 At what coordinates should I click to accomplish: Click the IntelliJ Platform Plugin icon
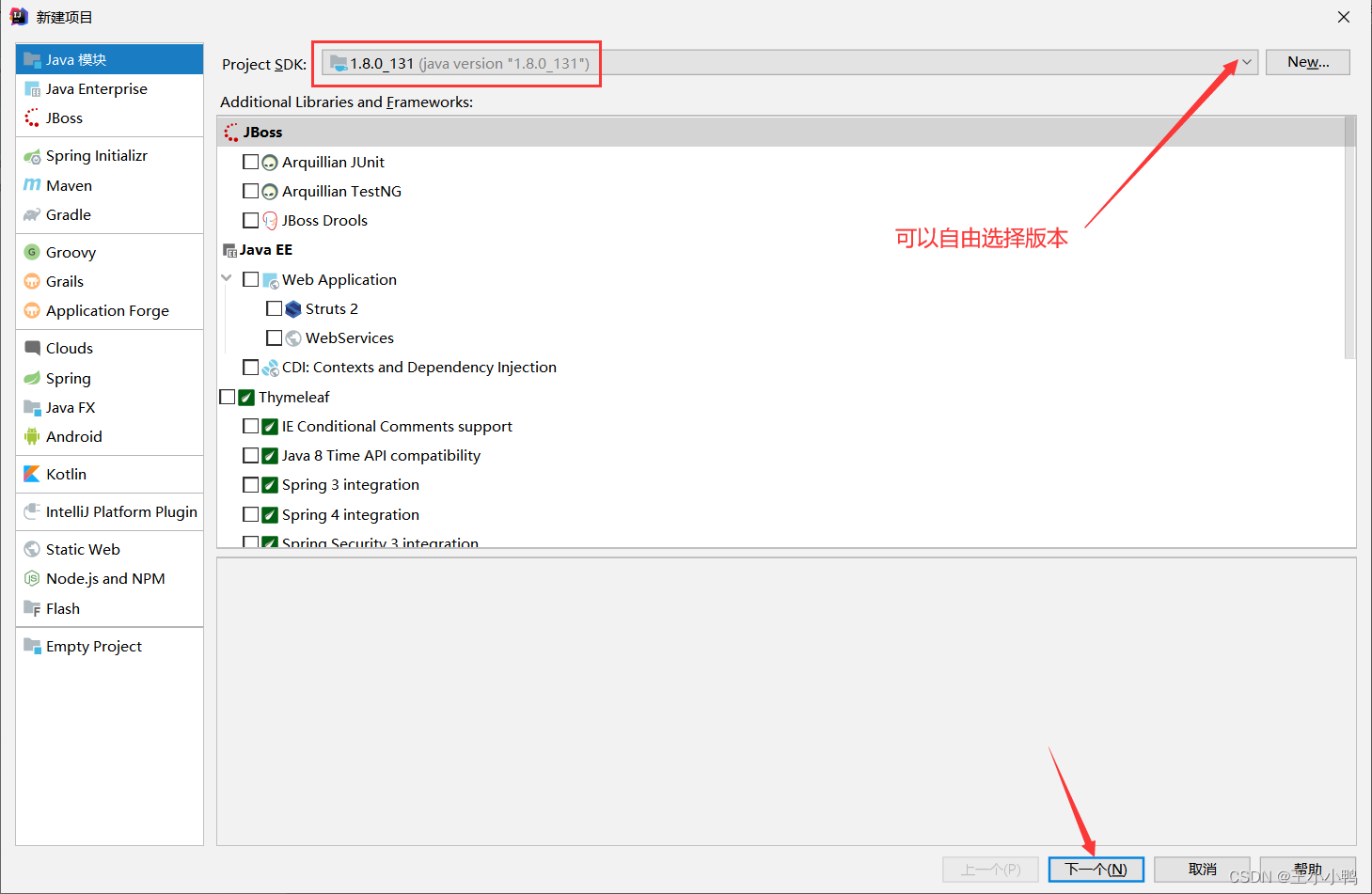coord(32,511)
